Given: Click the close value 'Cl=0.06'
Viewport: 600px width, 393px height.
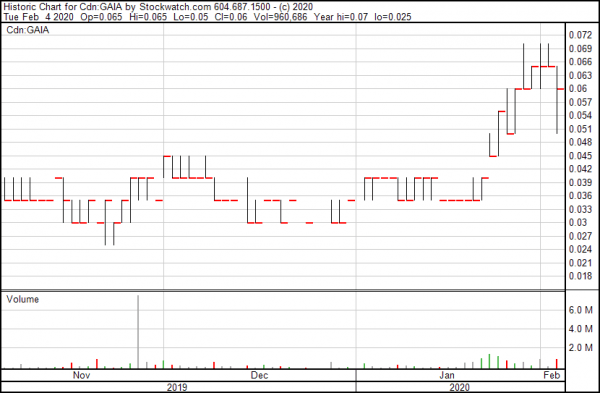Looking at the screenshot, I should tap(231, 17).
